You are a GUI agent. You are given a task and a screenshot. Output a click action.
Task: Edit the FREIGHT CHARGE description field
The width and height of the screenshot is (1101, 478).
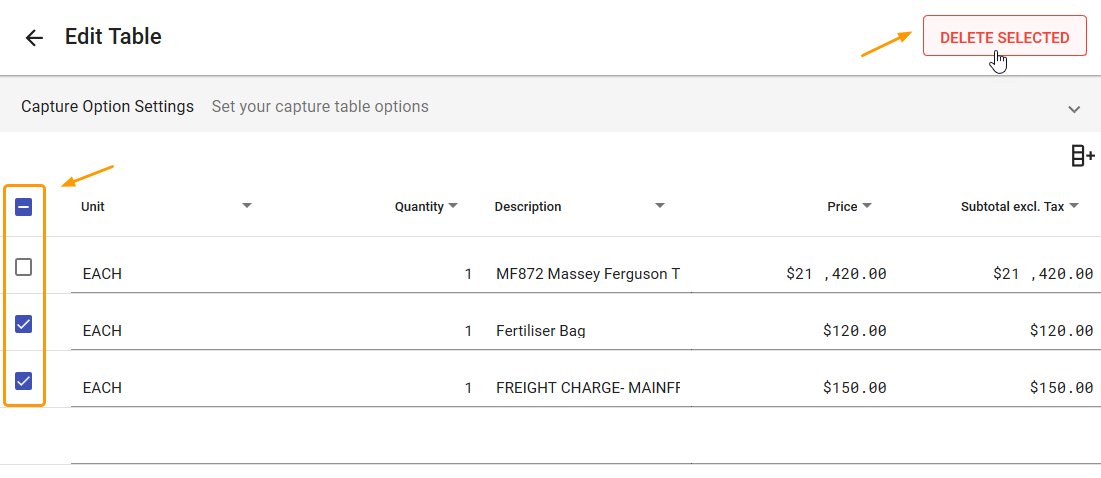coord(588,388)
